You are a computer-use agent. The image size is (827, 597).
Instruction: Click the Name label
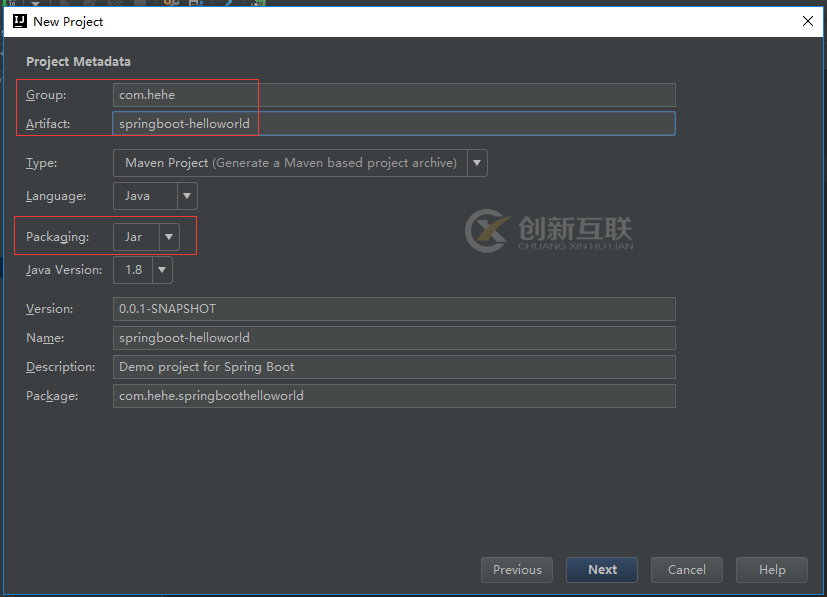[x=45, y=338]
